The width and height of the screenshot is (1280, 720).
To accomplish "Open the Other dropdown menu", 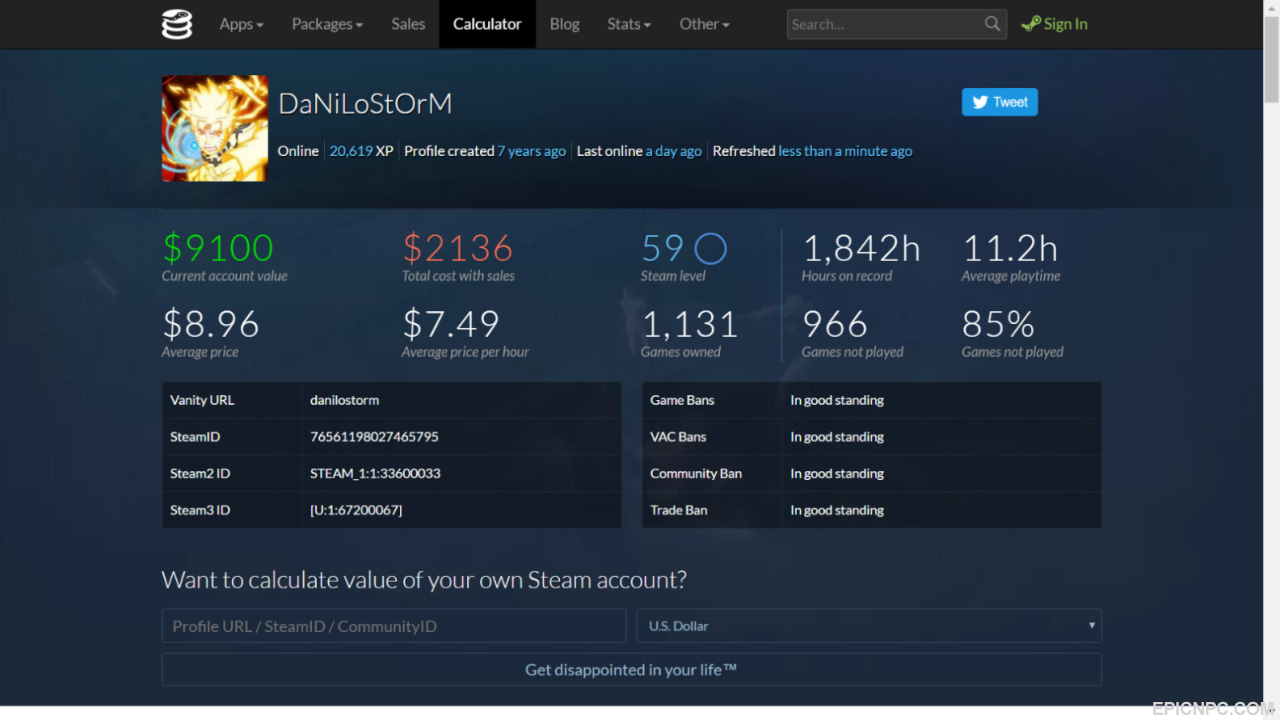I will (x=704, y=24).
